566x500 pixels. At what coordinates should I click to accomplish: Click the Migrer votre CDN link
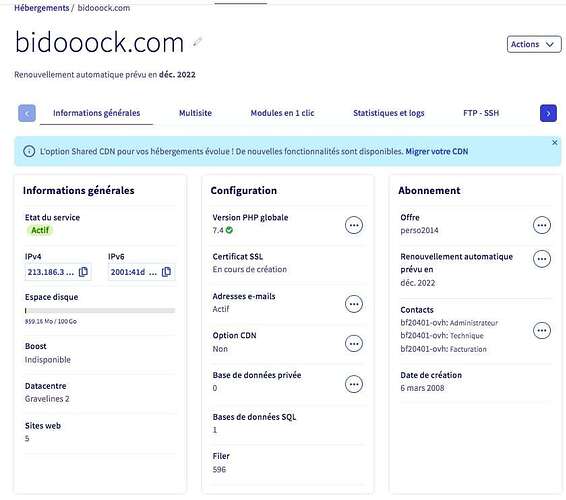[x=437, y=151]
